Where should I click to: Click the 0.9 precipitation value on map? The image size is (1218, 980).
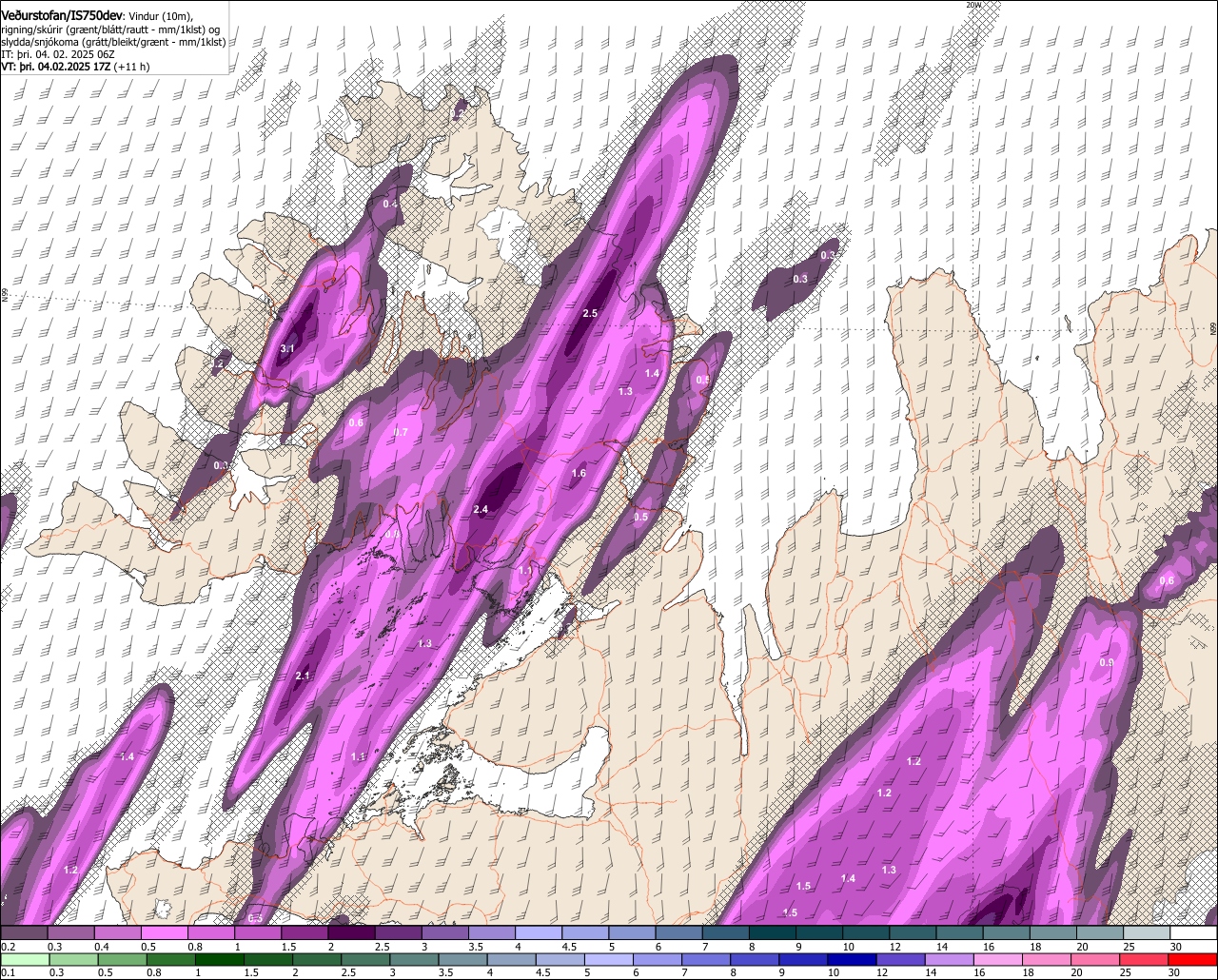coord(1107,662)
